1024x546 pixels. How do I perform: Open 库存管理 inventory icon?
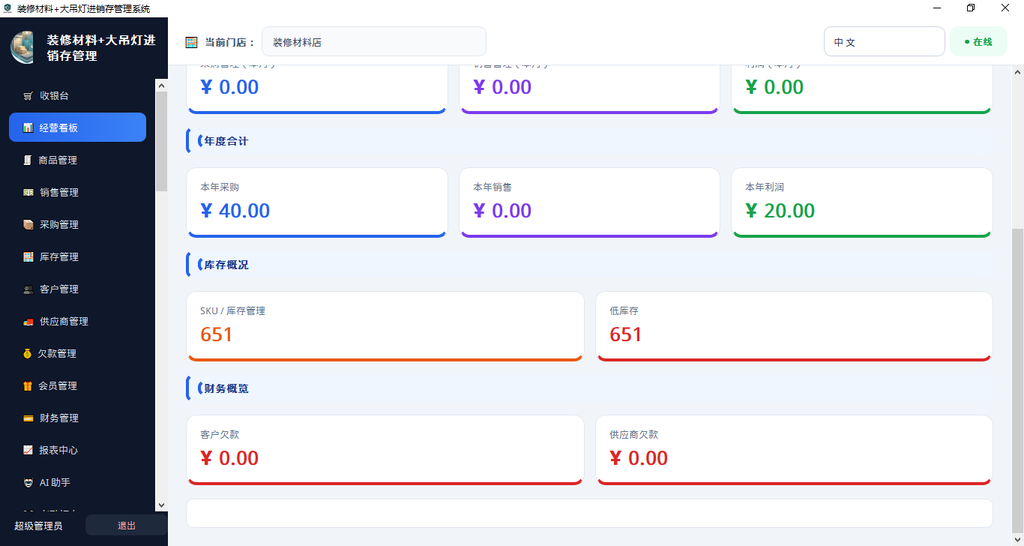click(x=28, y=257)
